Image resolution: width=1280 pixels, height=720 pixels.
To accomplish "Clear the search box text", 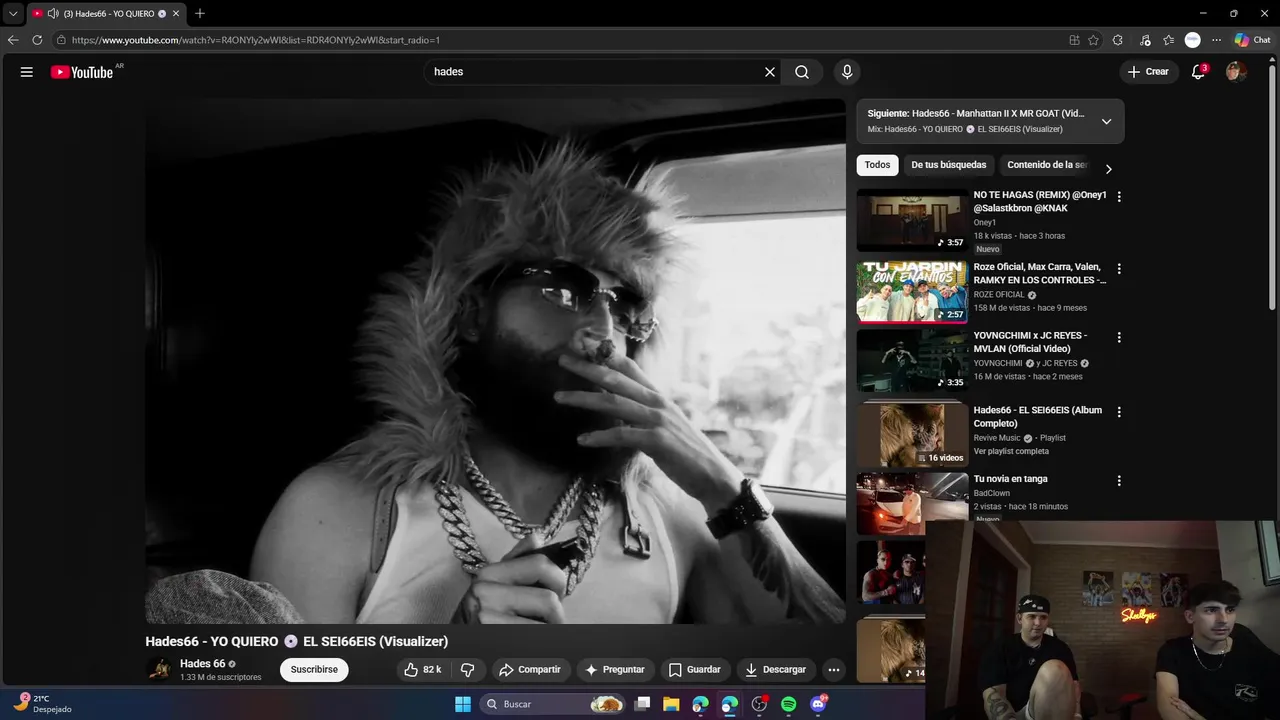I will pyautogui.click(x=770, y=72).
